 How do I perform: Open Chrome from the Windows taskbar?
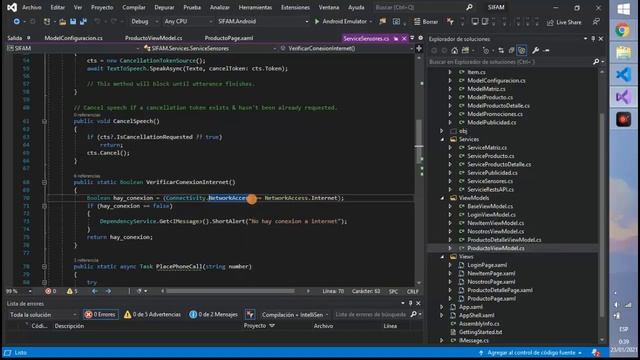pos(623,30)
